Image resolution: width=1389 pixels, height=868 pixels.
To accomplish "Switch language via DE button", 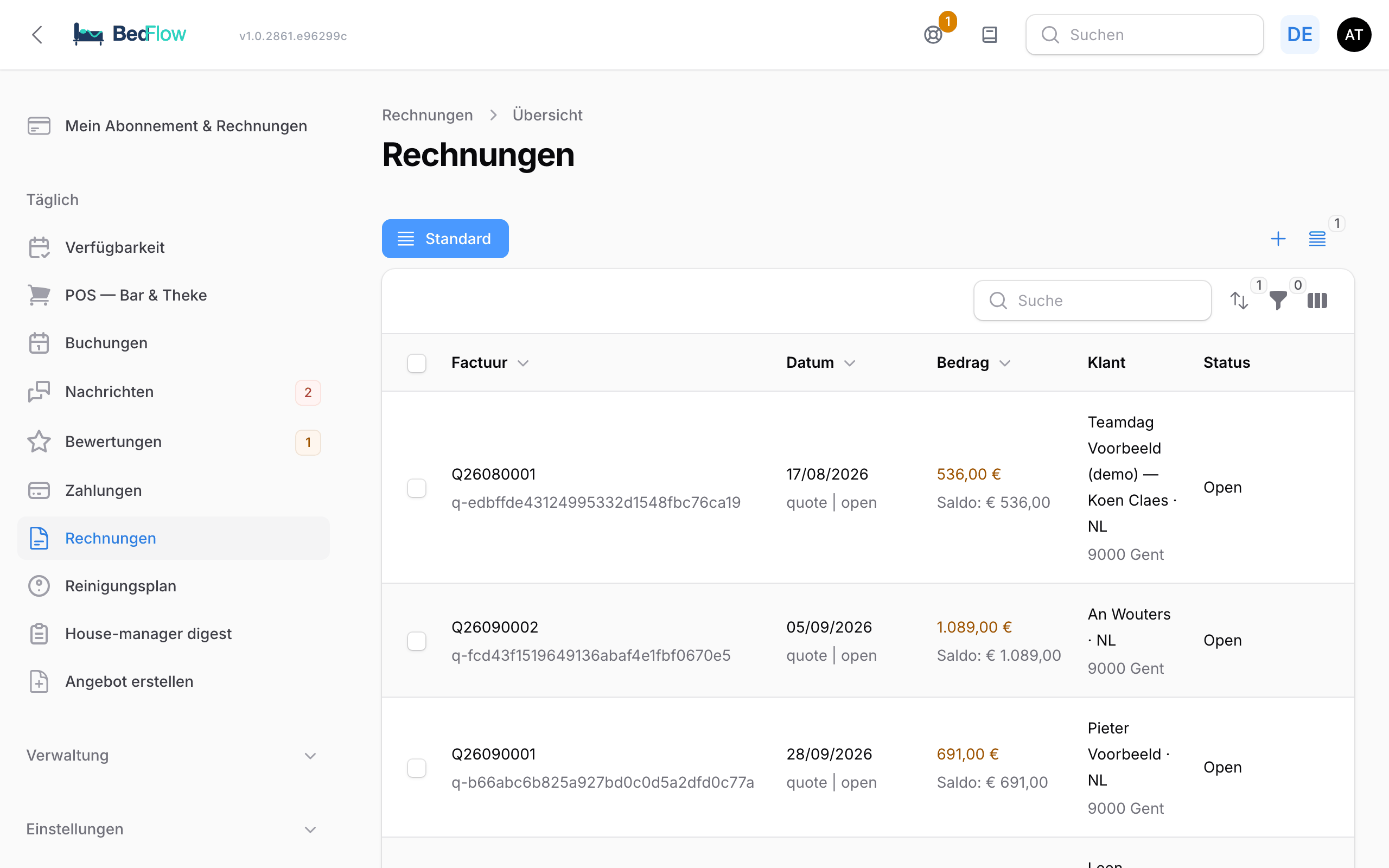I will coord(1299,34).
